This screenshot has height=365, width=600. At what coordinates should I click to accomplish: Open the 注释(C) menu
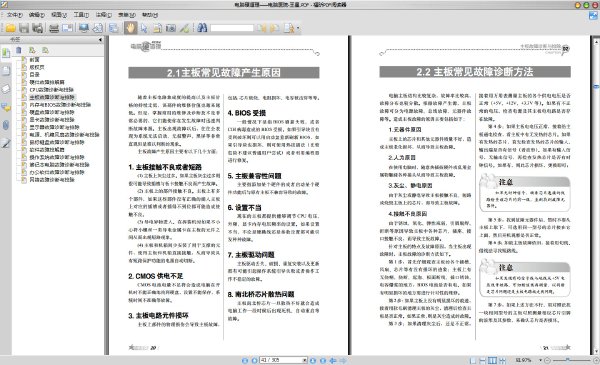tap(104, 15)
